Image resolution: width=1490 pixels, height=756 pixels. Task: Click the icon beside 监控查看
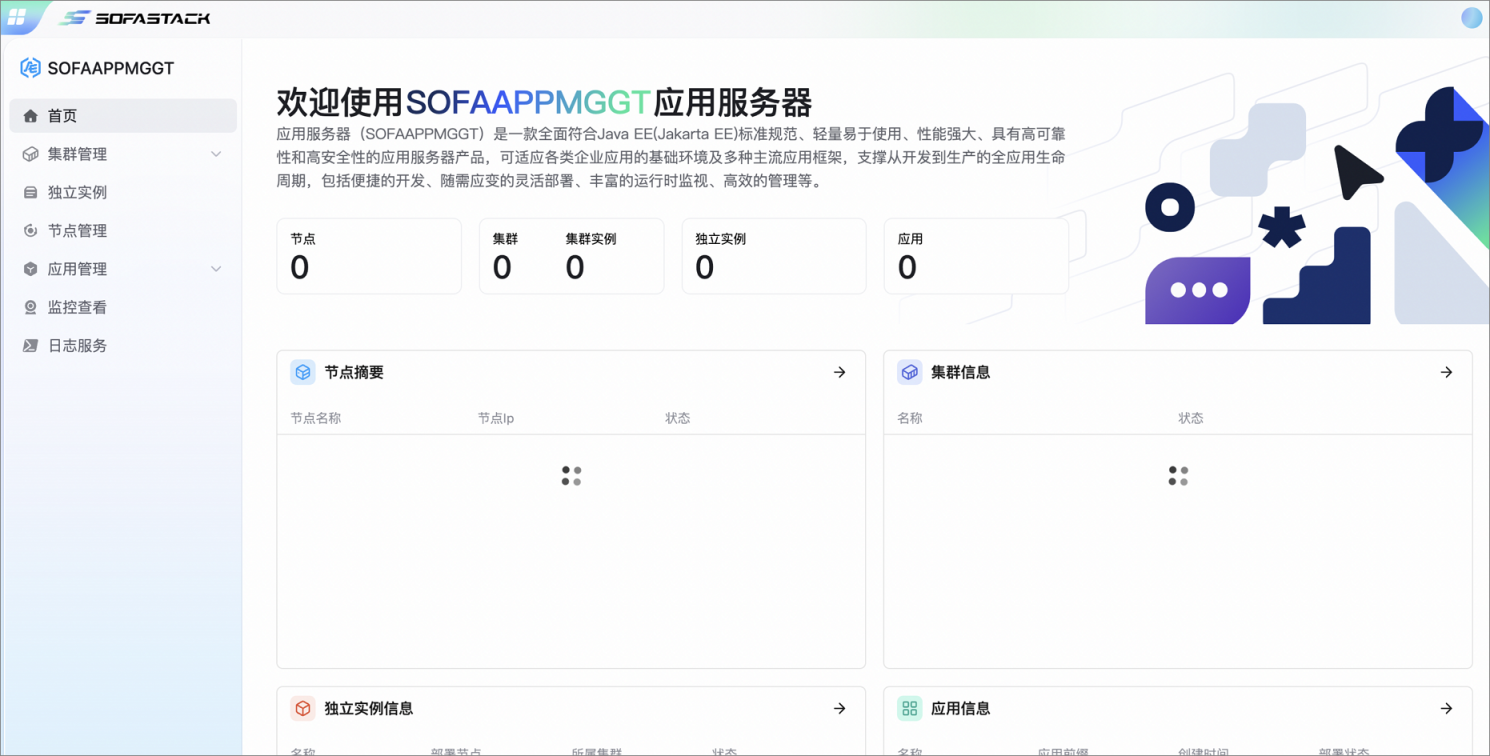click(30, 307)
